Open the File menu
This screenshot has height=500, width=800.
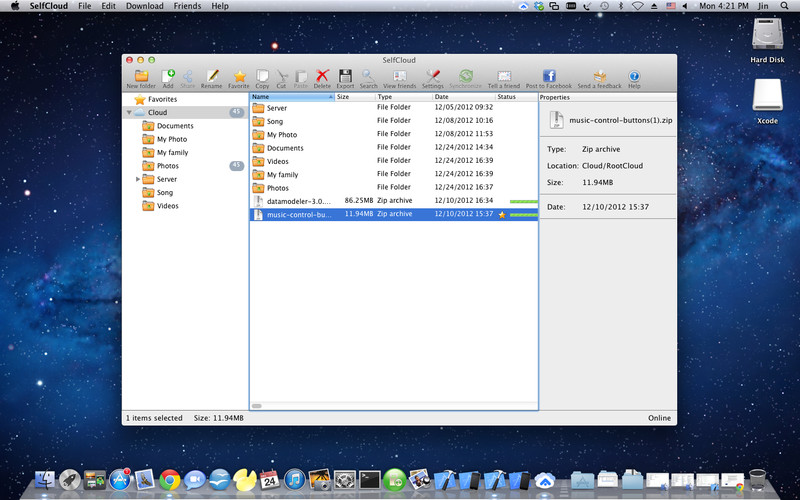[x=85, y=6]
